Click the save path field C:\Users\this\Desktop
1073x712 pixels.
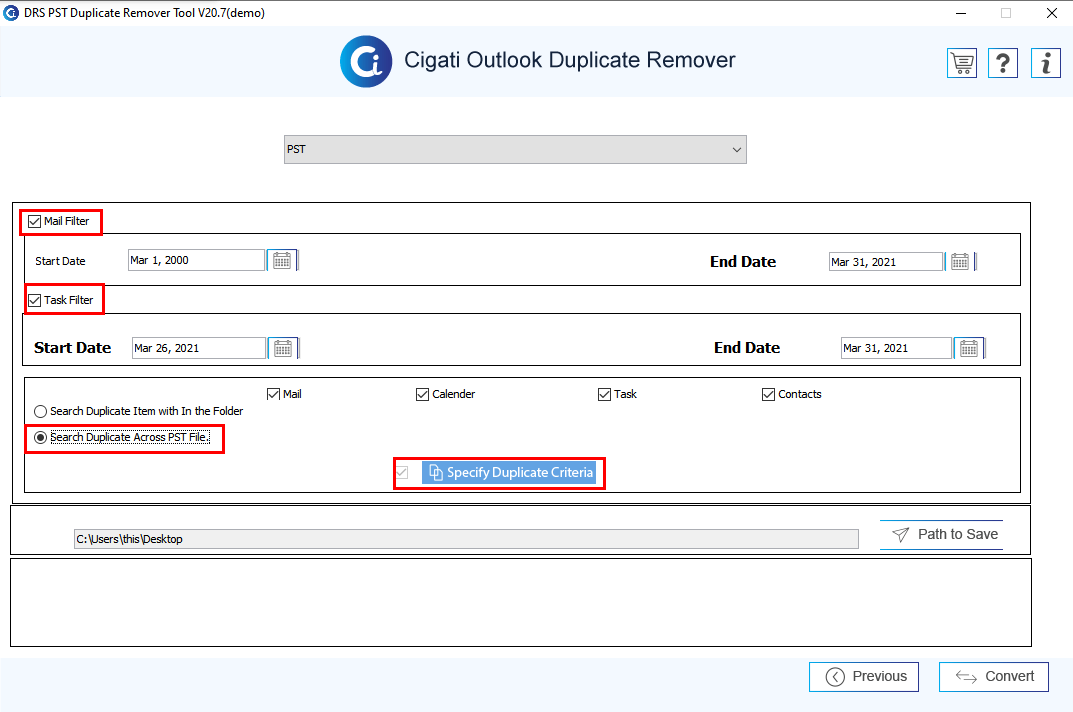pyautogui.click(x=466, y=539)
